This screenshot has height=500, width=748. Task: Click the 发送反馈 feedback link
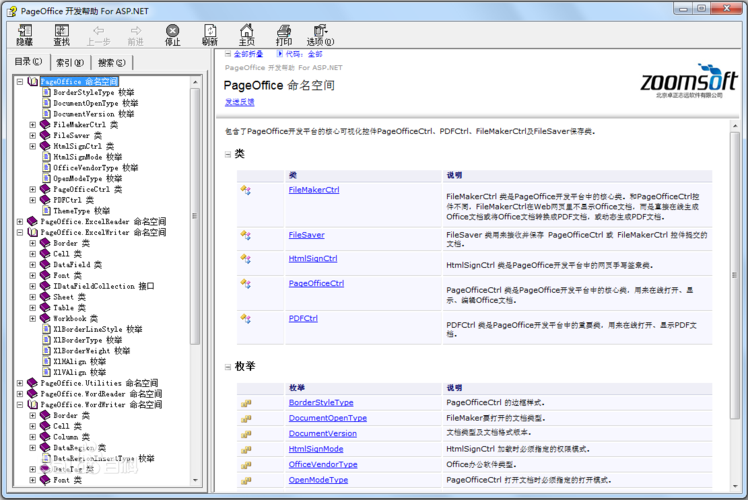click(239, 102)
